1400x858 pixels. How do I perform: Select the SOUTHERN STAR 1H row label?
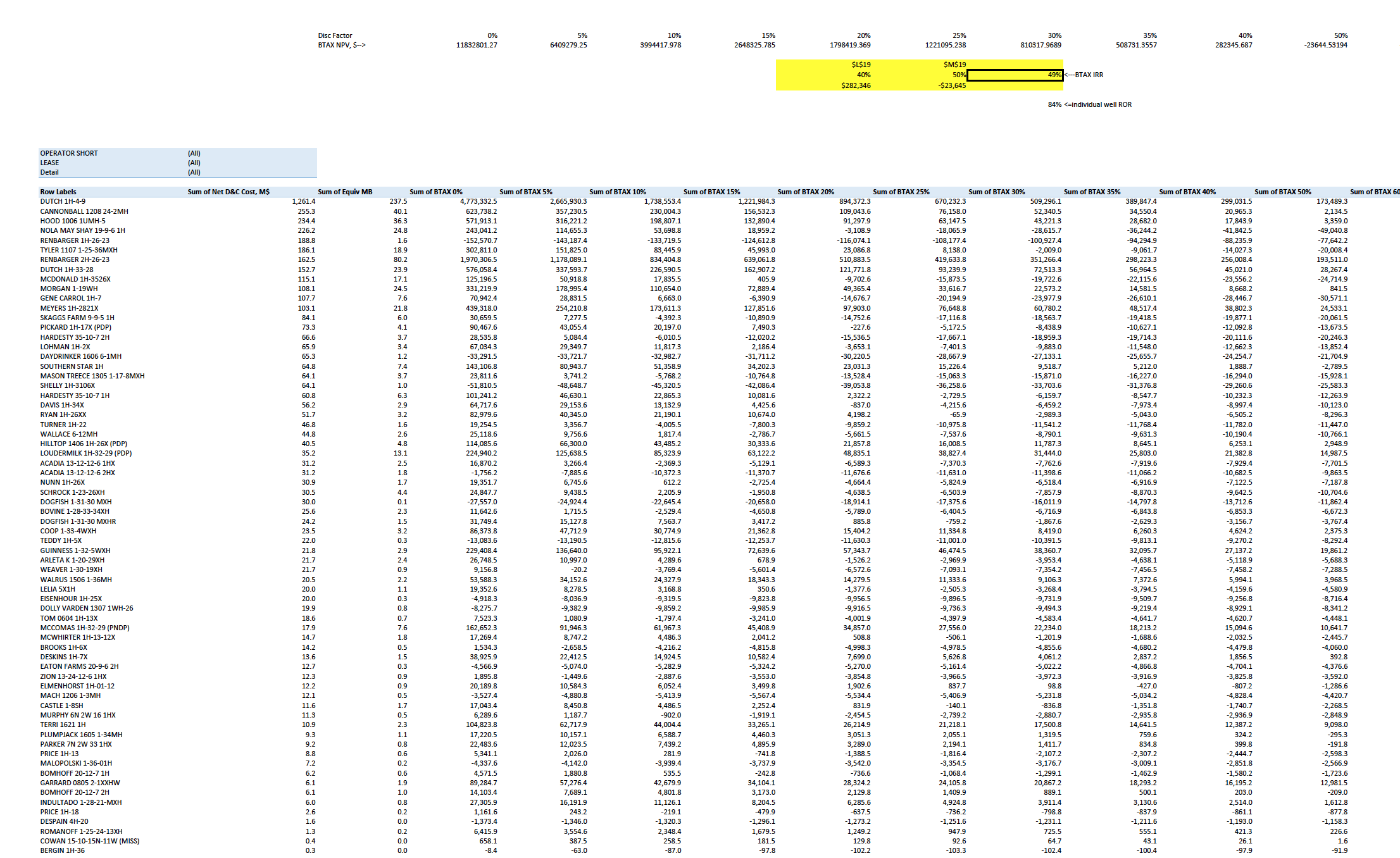[72, 366]
